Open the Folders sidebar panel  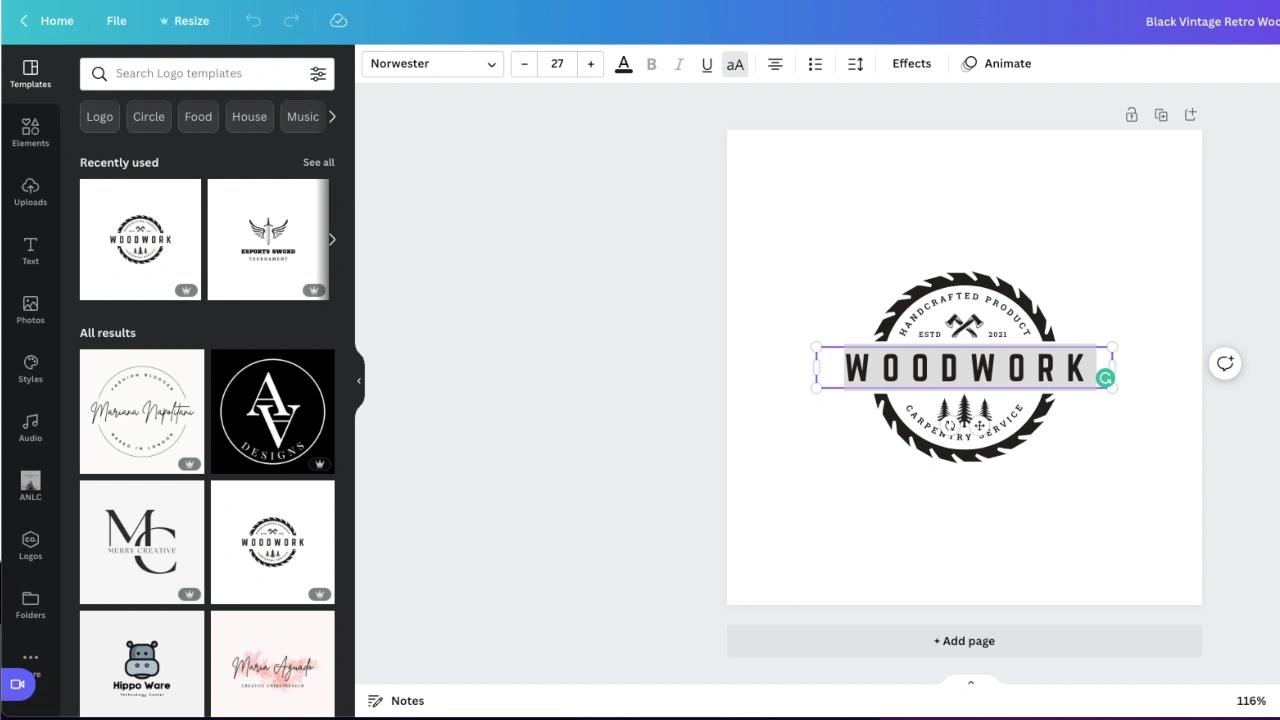pyautogui.click(x=30, y=605)
